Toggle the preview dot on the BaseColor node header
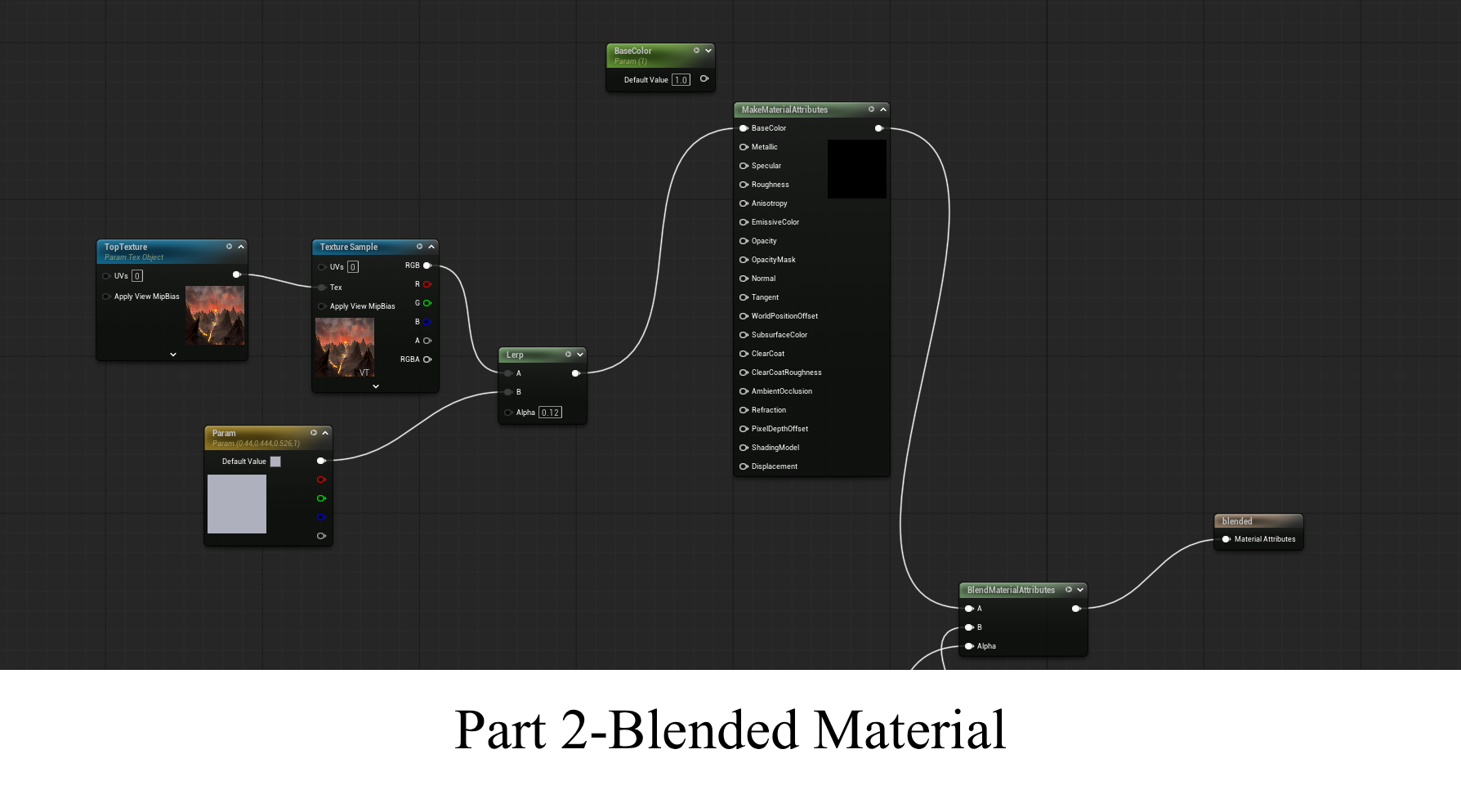 (x=696, y=51)
